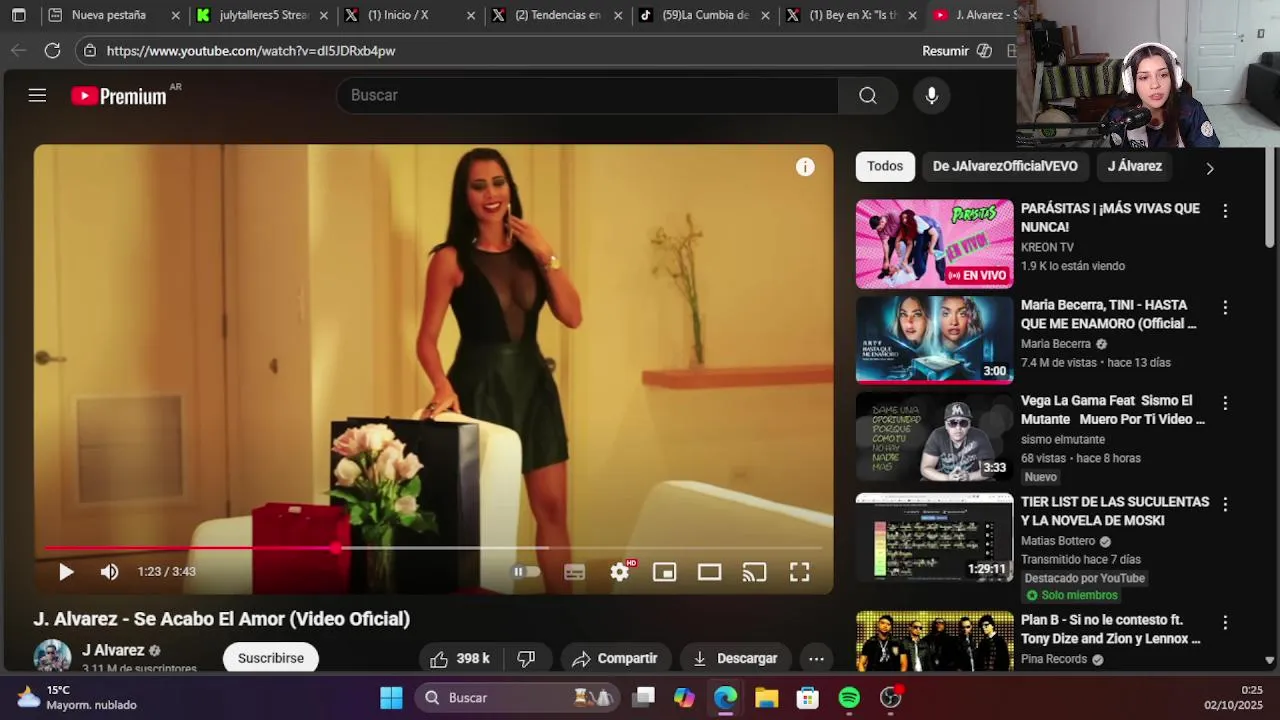Click the Matias Bottero channel name
Image resolution: width=1280 pixels, height=720 pixels.
pyautogui.click(x=1058, y=541)
